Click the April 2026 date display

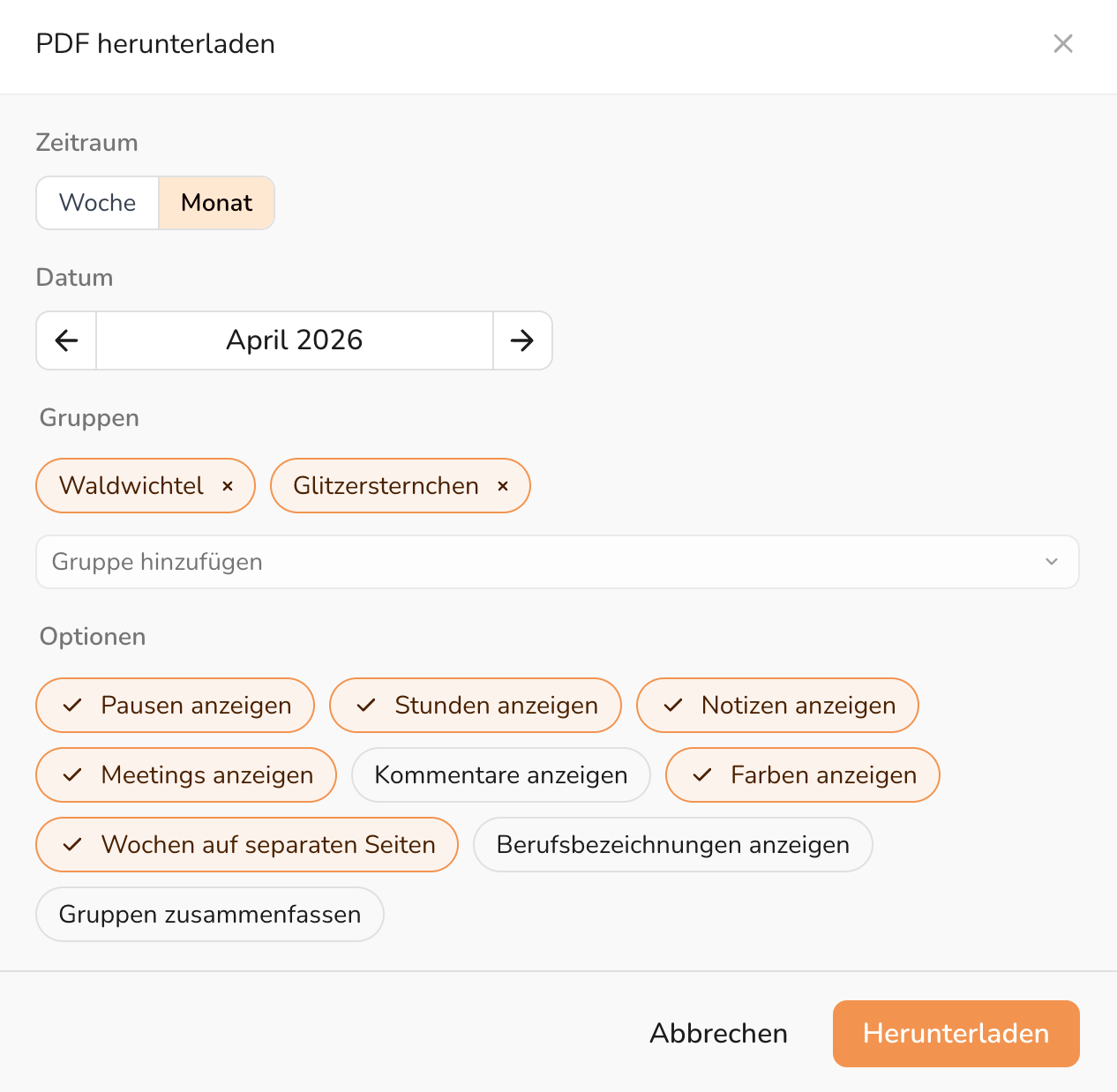tap(295, 340)
